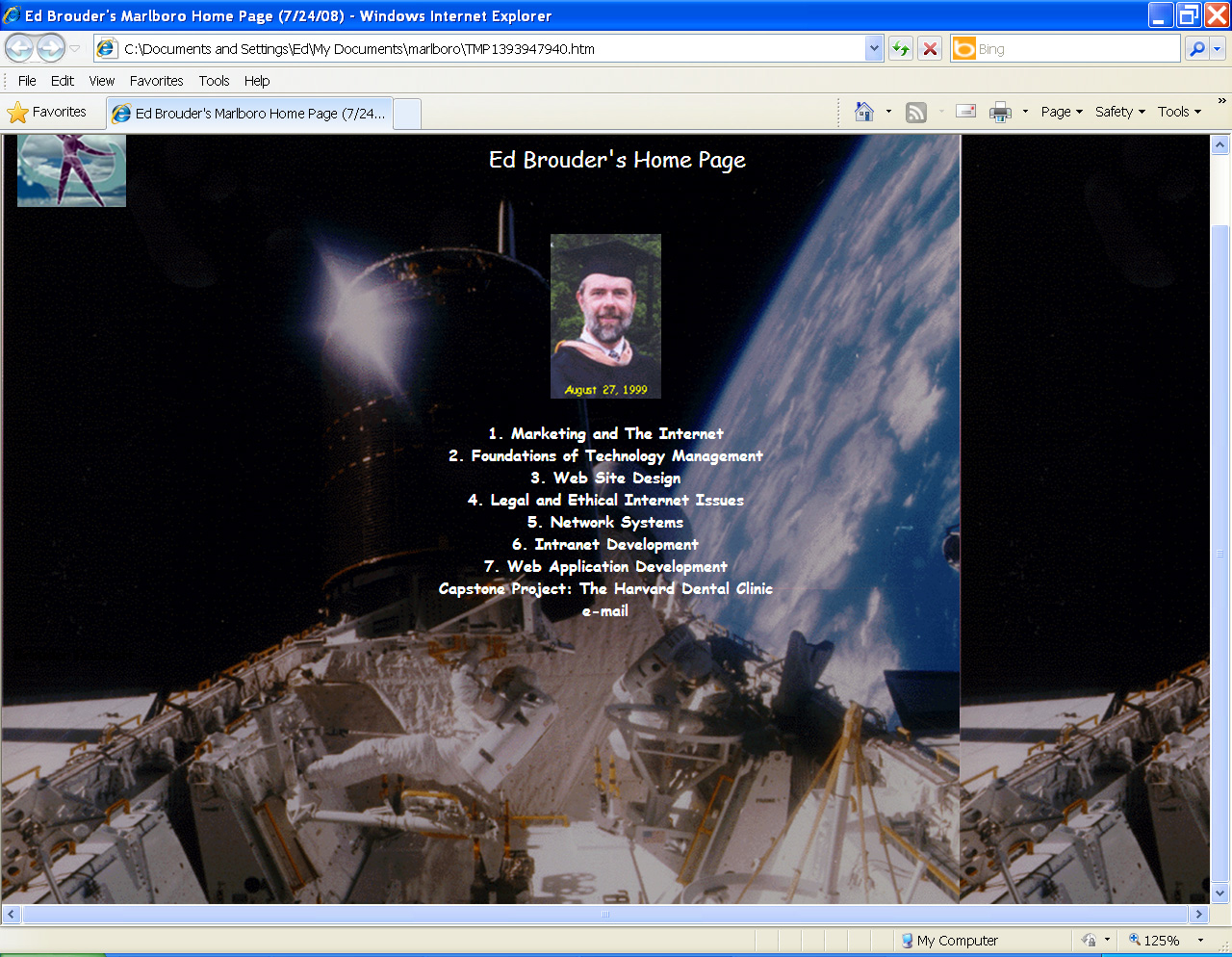Expand the address bar dropdown arrow

coord(874,48)
